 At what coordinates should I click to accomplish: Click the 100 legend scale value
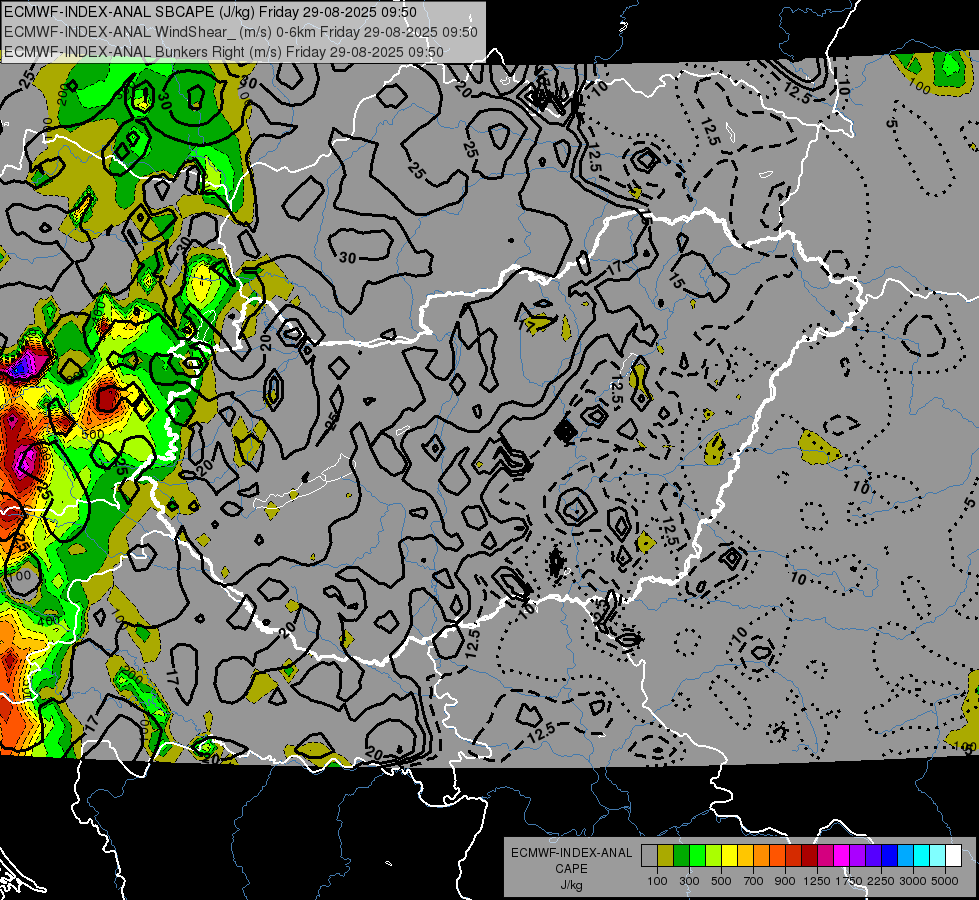point(657,881)
